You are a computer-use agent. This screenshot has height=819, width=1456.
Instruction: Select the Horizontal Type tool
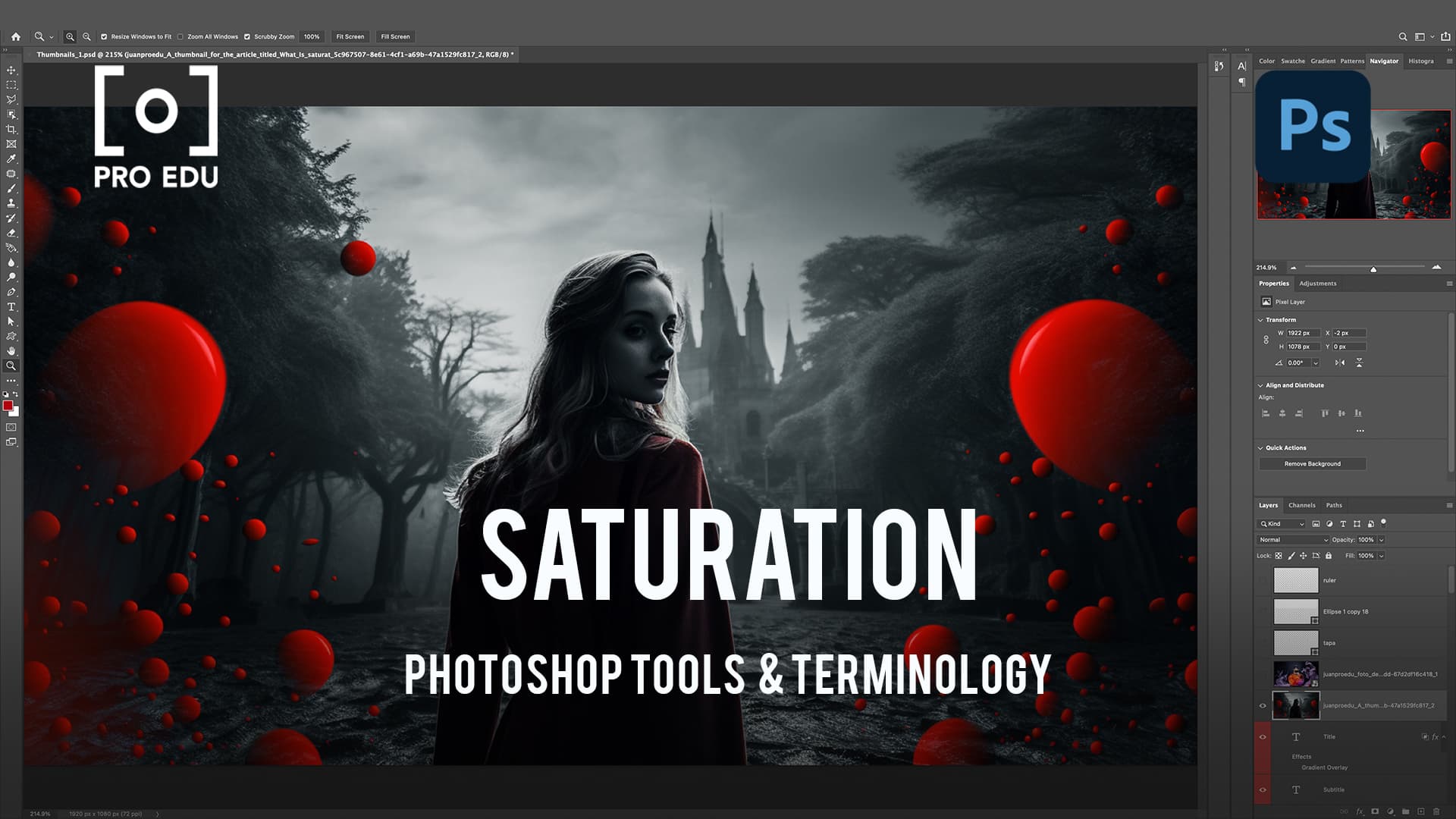click(11, 306)
